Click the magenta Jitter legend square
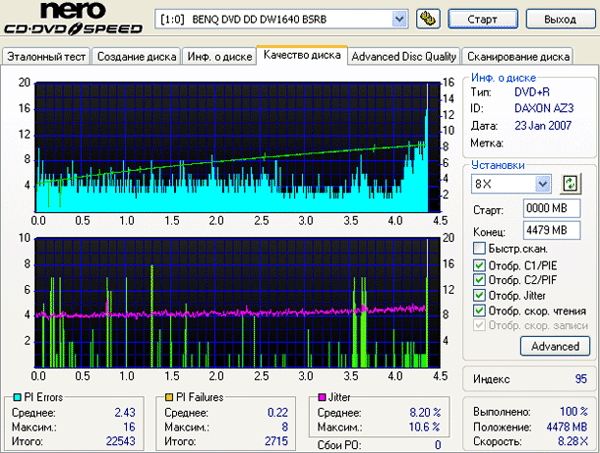The height and width of the screenshot is (453, 600). [322, 397]
